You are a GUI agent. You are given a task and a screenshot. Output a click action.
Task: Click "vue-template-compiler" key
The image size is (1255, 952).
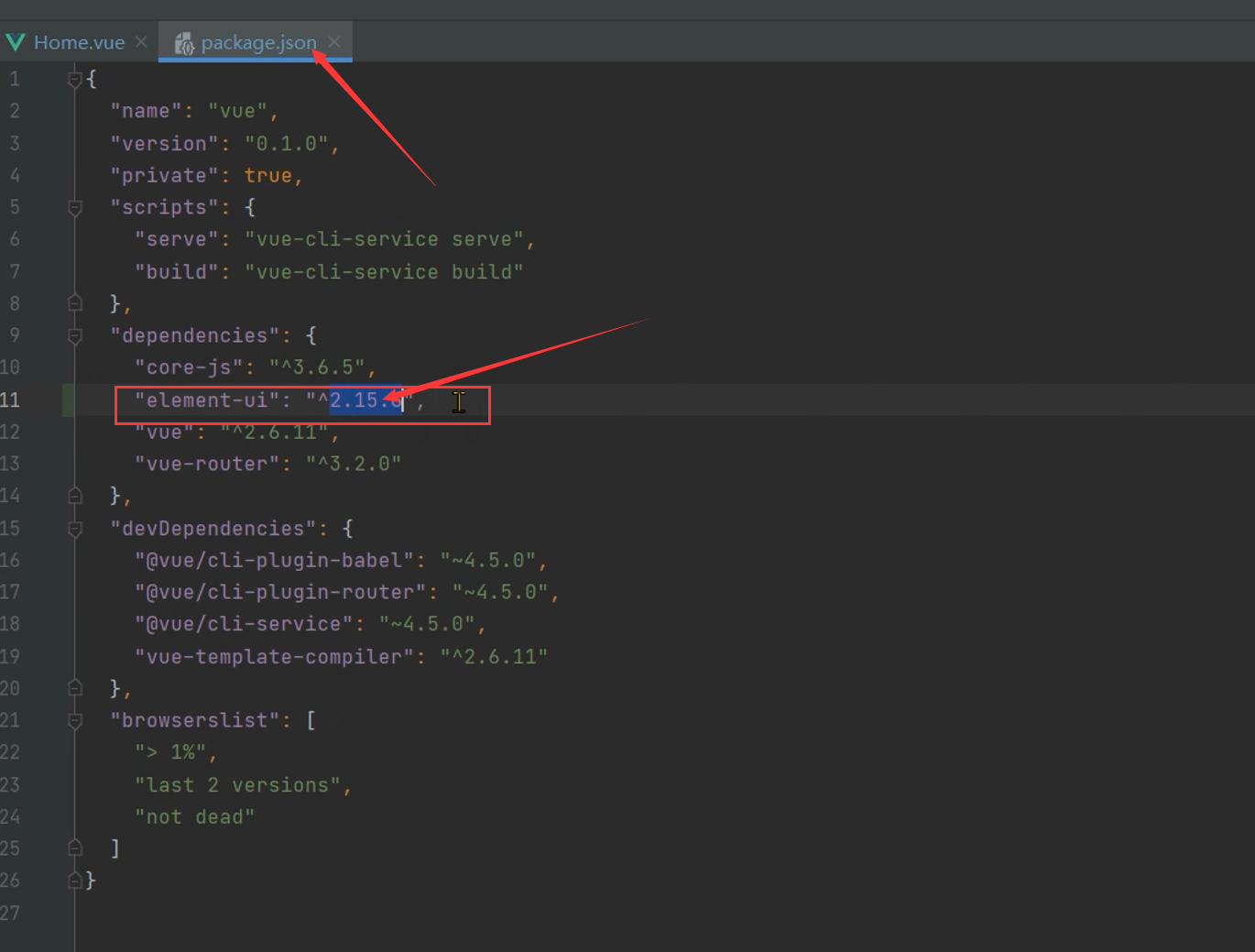(x=274, y=657)
